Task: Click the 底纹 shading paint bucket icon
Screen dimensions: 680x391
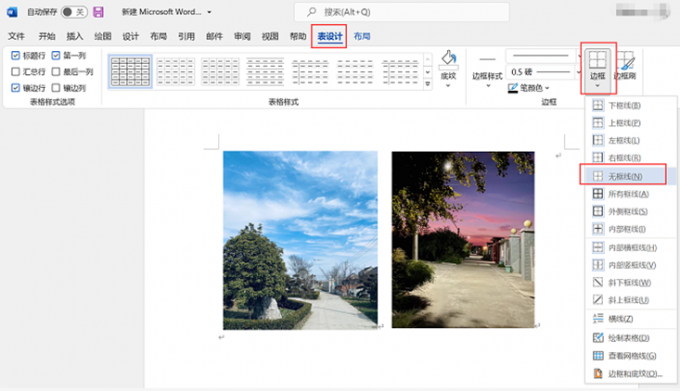Action: 448,59
